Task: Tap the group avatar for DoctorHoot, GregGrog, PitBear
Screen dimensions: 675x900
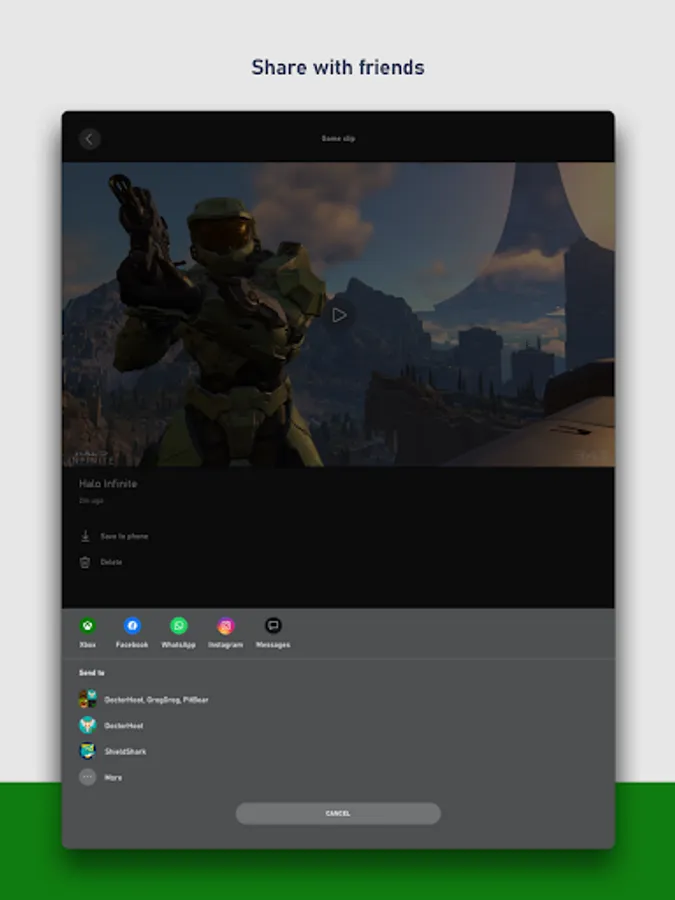Action: [88, 699]
